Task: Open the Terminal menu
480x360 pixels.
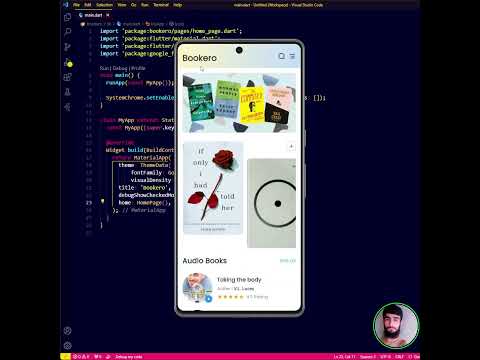Action: (x=161, y=5)
